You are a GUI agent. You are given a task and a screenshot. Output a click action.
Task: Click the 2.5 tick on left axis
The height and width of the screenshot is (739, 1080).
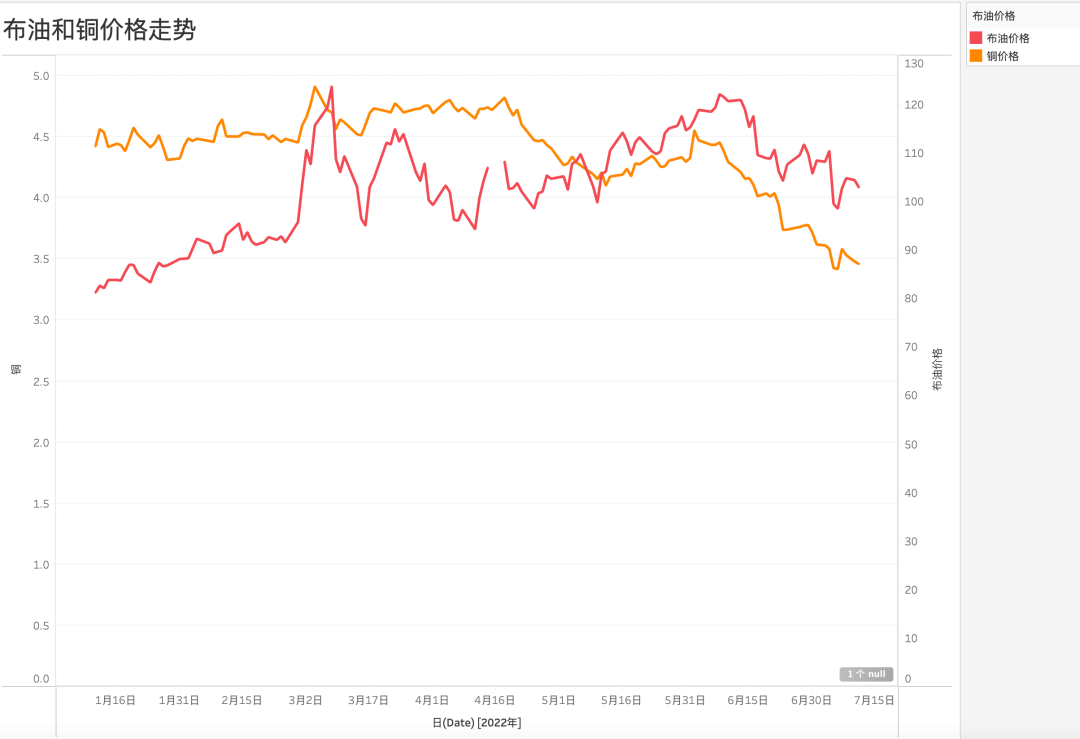(x=41, y=381)
